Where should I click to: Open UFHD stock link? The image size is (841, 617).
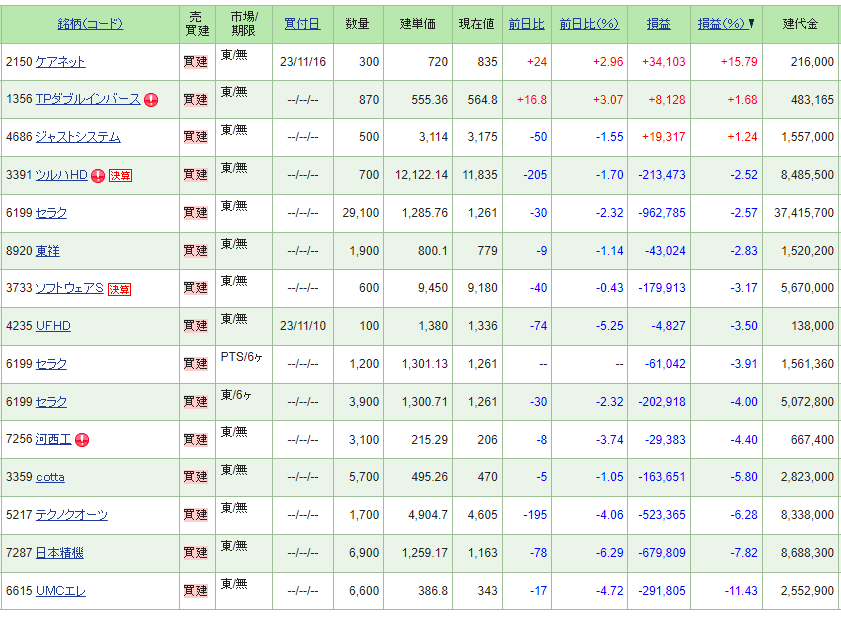click(x=53, y=326)
